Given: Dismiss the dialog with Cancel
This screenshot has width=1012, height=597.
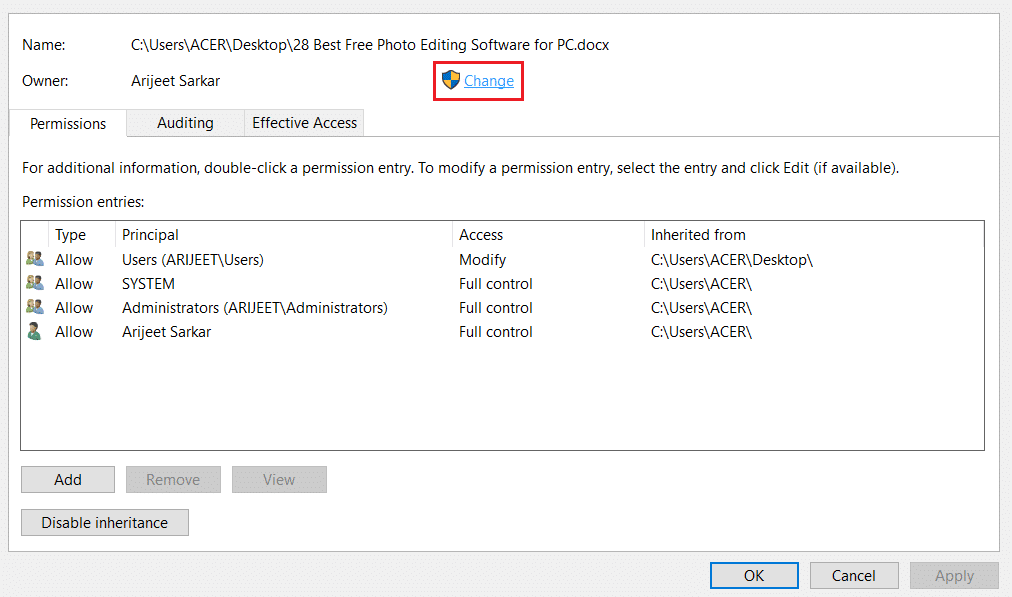Looking at the screenshot, I should coord(854,575).
